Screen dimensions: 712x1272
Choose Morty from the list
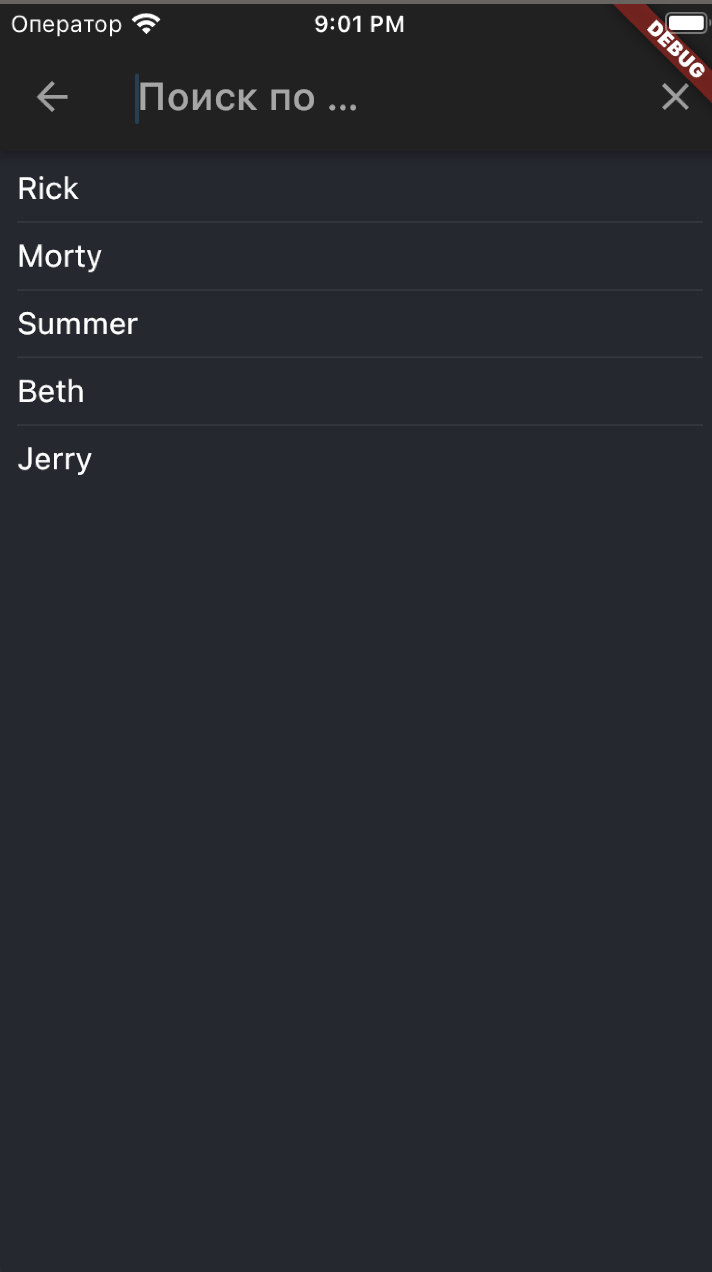pyautogui.click(x=60, y=256)
